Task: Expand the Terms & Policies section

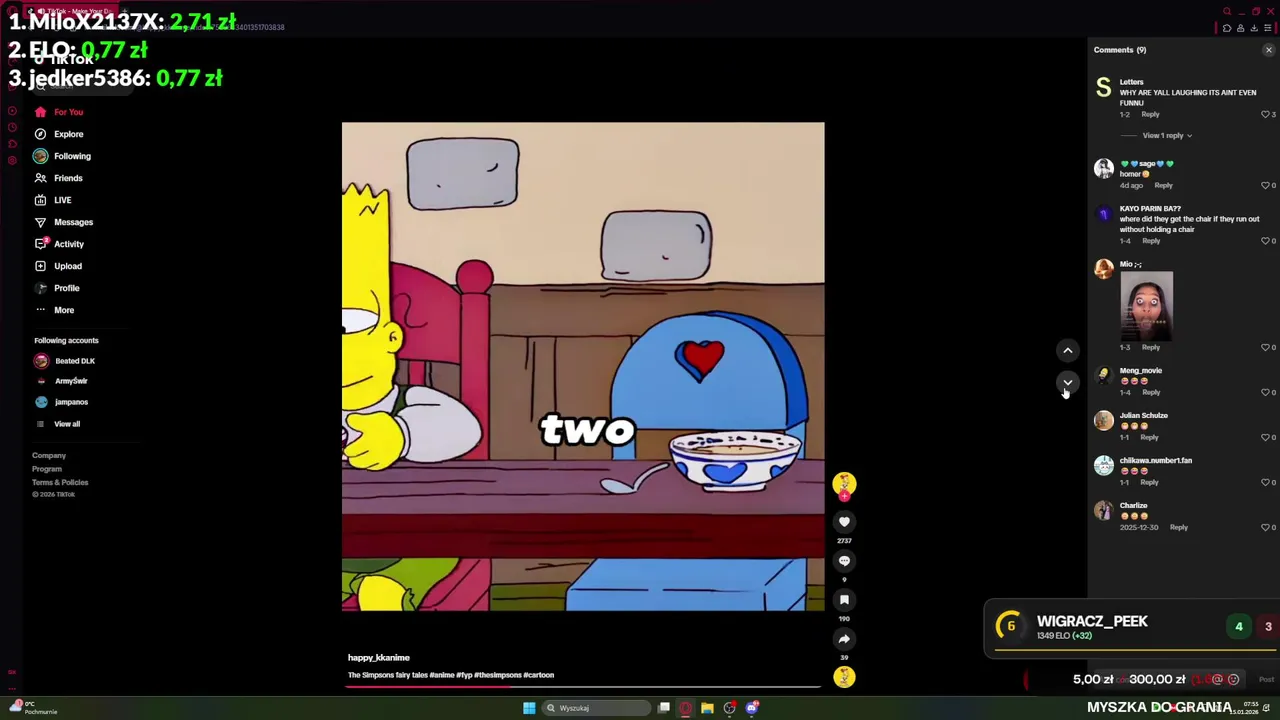Action: tap(60, 482)
